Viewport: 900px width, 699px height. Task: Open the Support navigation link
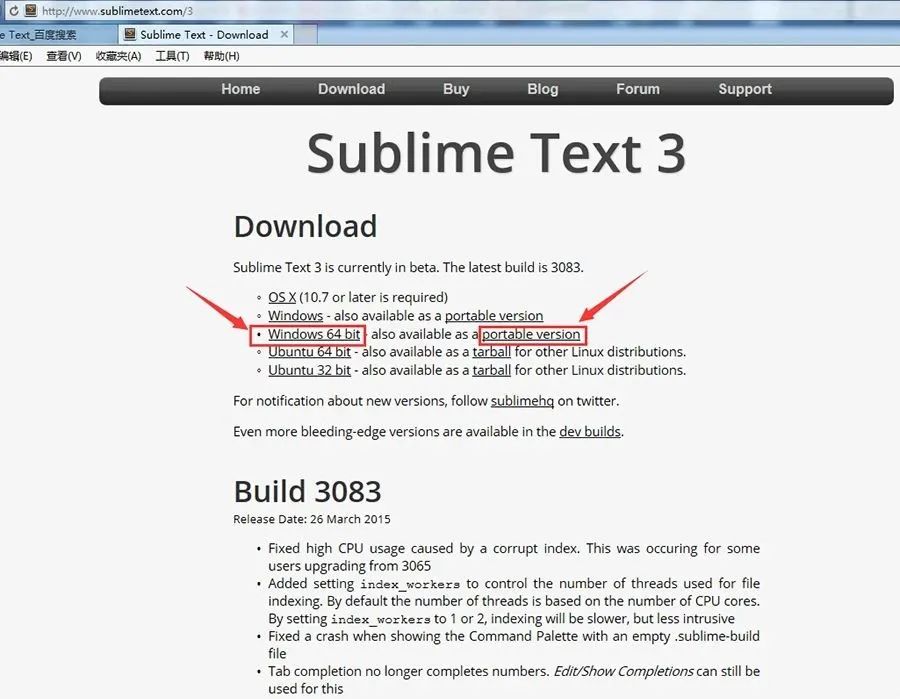click(x=745, y=89)
